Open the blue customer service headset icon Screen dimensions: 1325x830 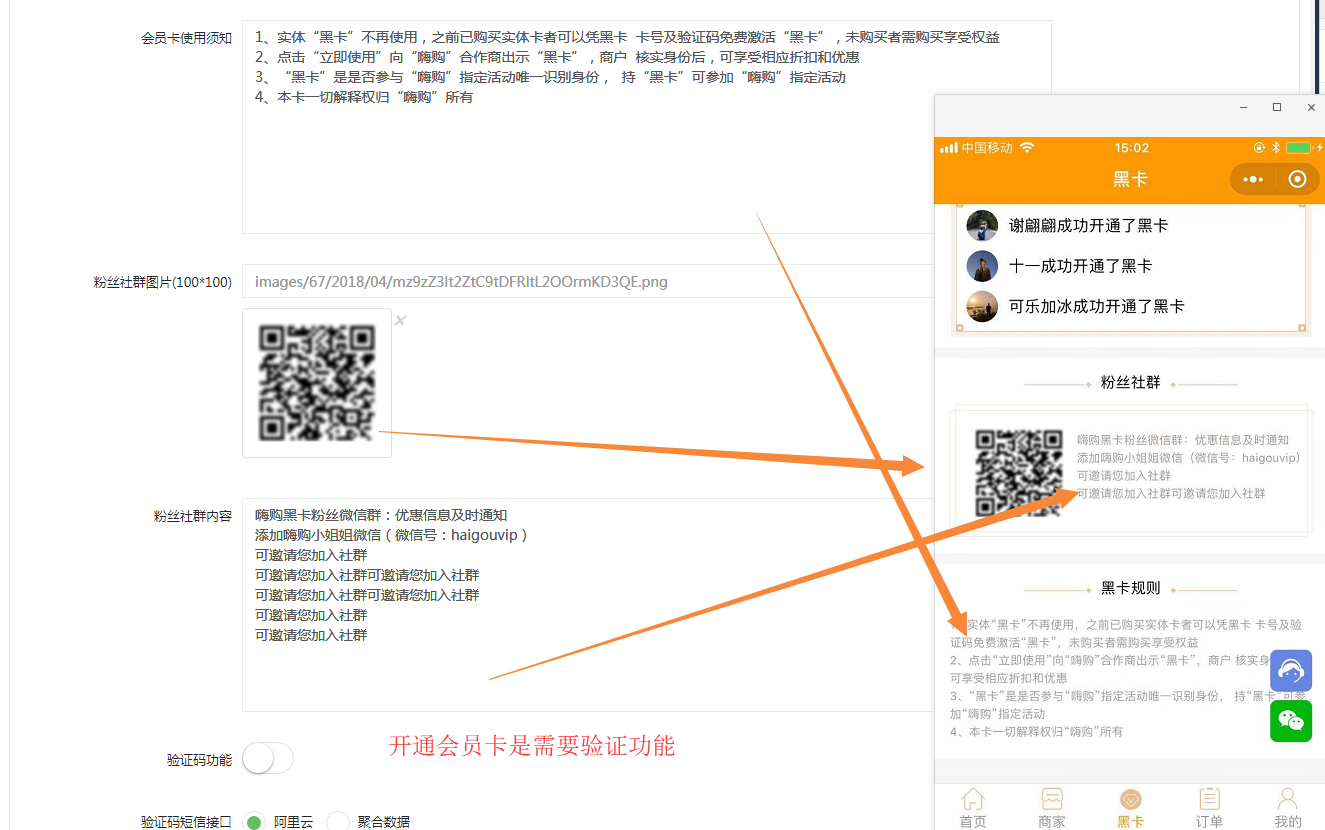[x=1291, y=671]
